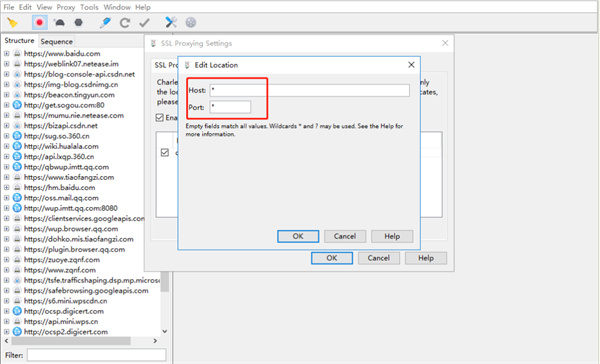Screen dimensions: 600x364
Task: Click the lock icon beside zuoye.zqnf.com
Action: pyautogui.click(x=17, y=260)
